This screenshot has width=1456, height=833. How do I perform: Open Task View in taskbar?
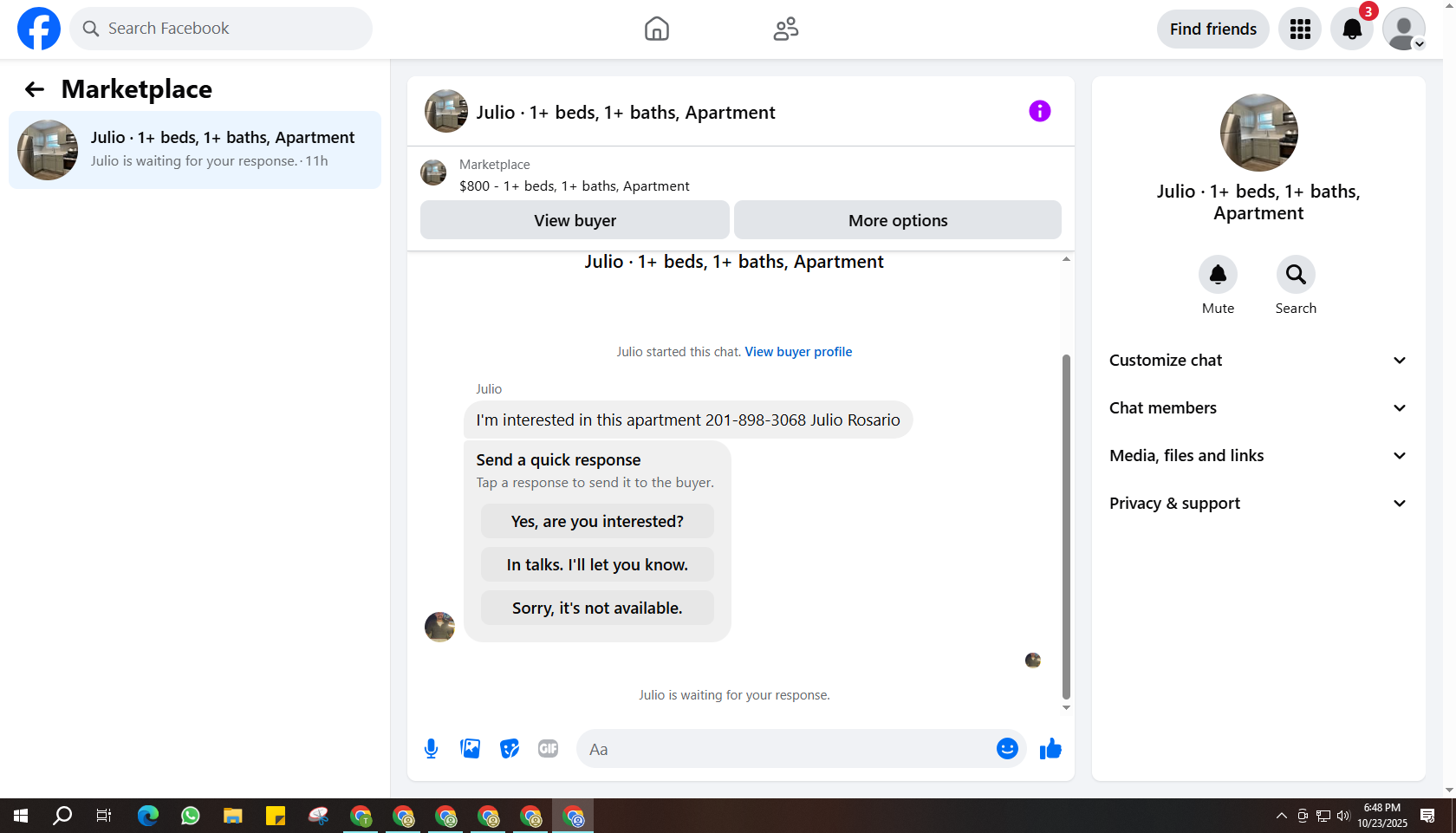pos(104,816)
